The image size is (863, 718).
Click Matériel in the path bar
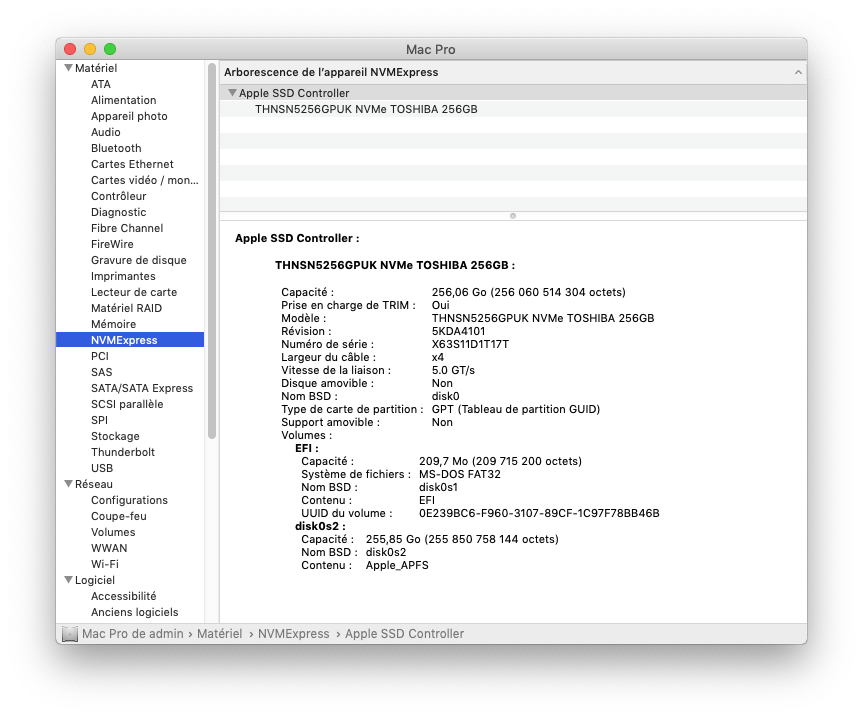220,634
